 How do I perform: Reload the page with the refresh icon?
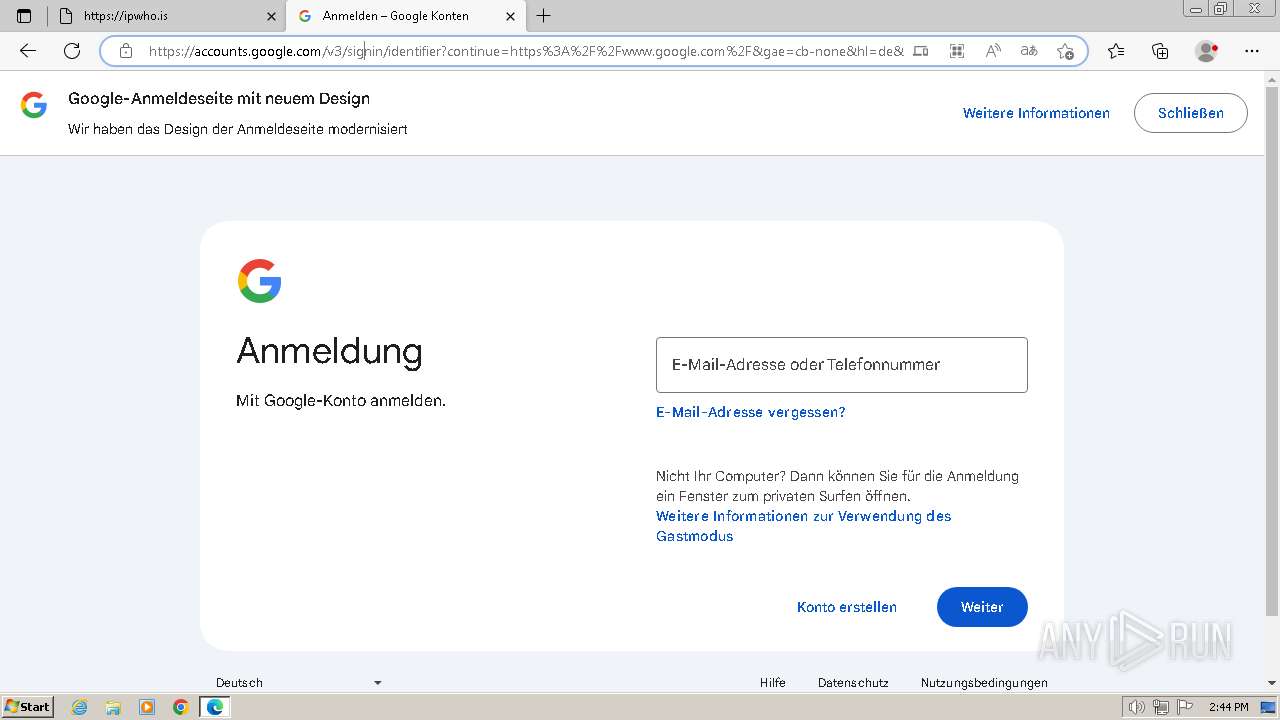coord(72,51)
